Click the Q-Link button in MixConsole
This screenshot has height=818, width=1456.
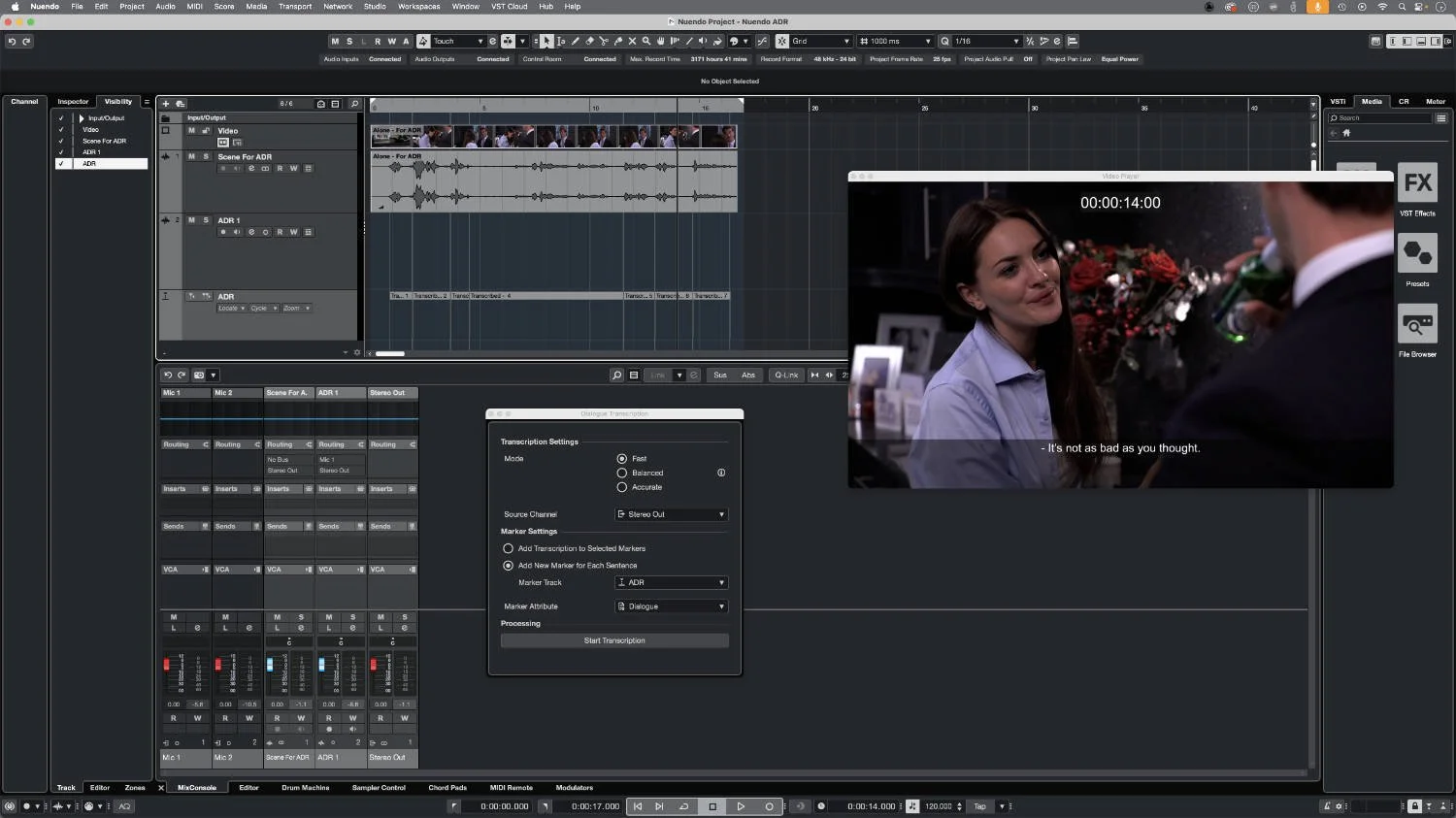click(x=786, y=375)
